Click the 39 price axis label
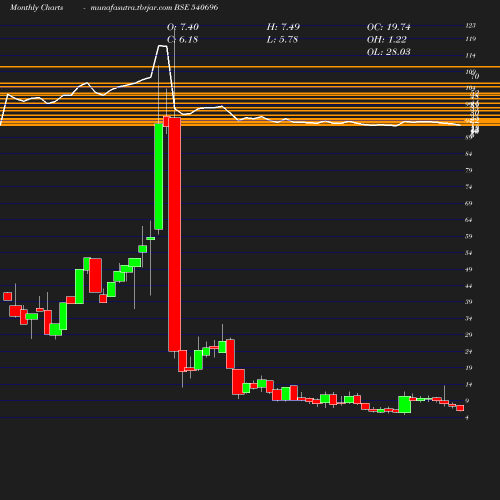500x500 pixels. click(469, 302)
